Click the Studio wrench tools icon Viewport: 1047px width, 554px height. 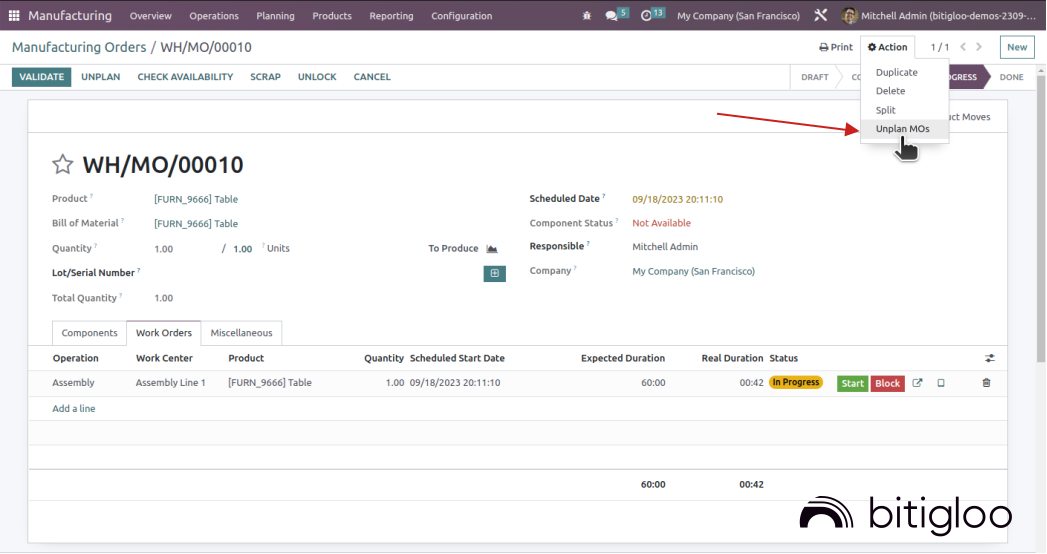pos(821,15)
